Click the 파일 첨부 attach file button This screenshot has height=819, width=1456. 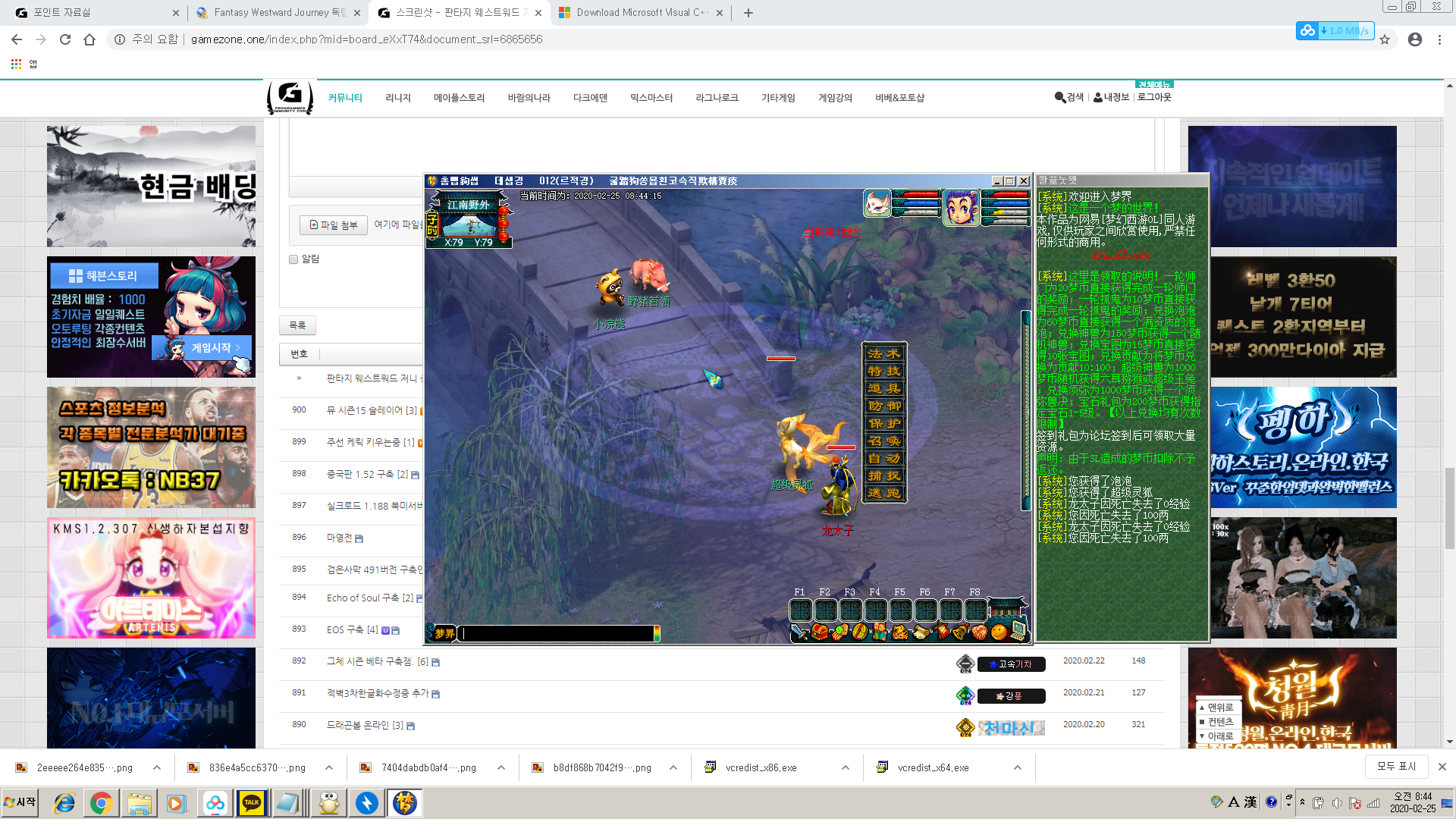[x=333, y=225]
